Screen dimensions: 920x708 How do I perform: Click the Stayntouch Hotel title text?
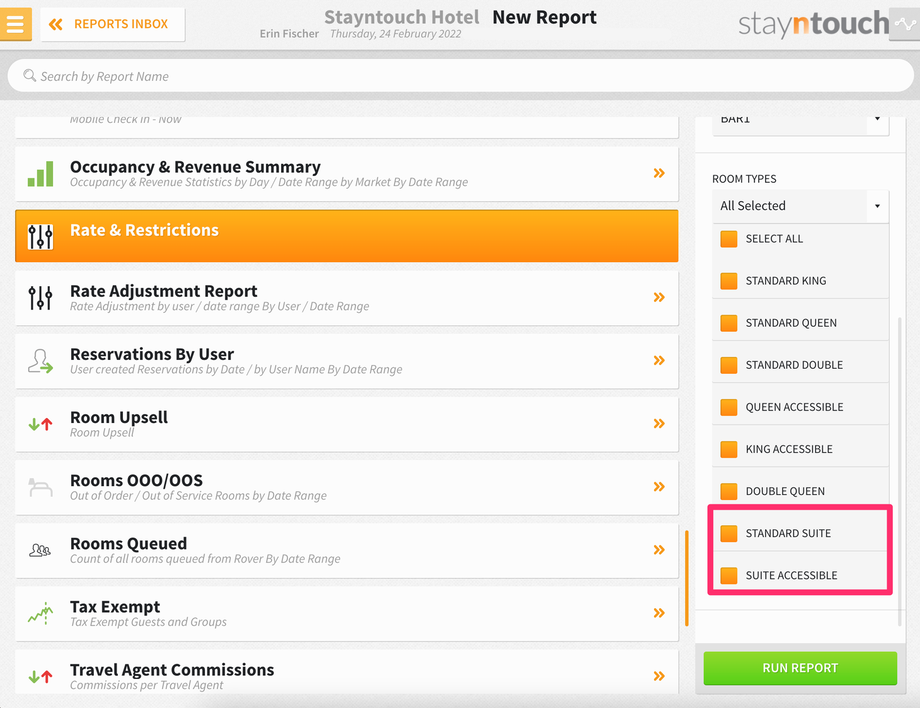(402, 17)
